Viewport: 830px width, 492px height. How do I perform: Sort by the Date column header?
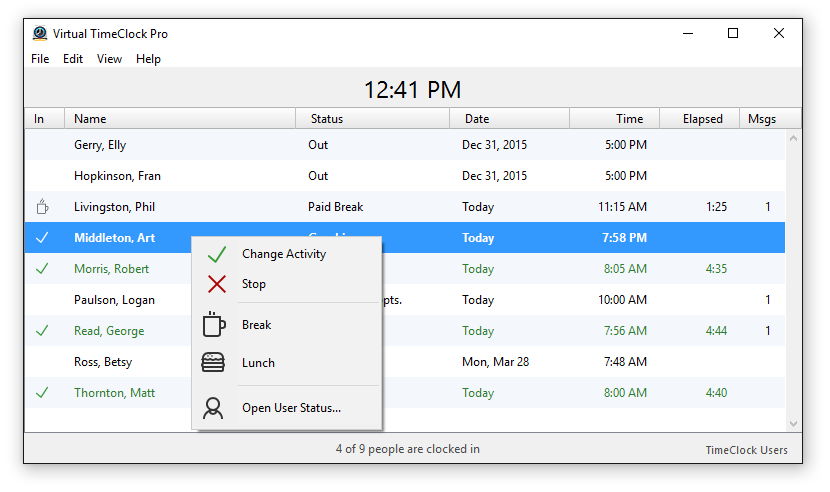510,119
